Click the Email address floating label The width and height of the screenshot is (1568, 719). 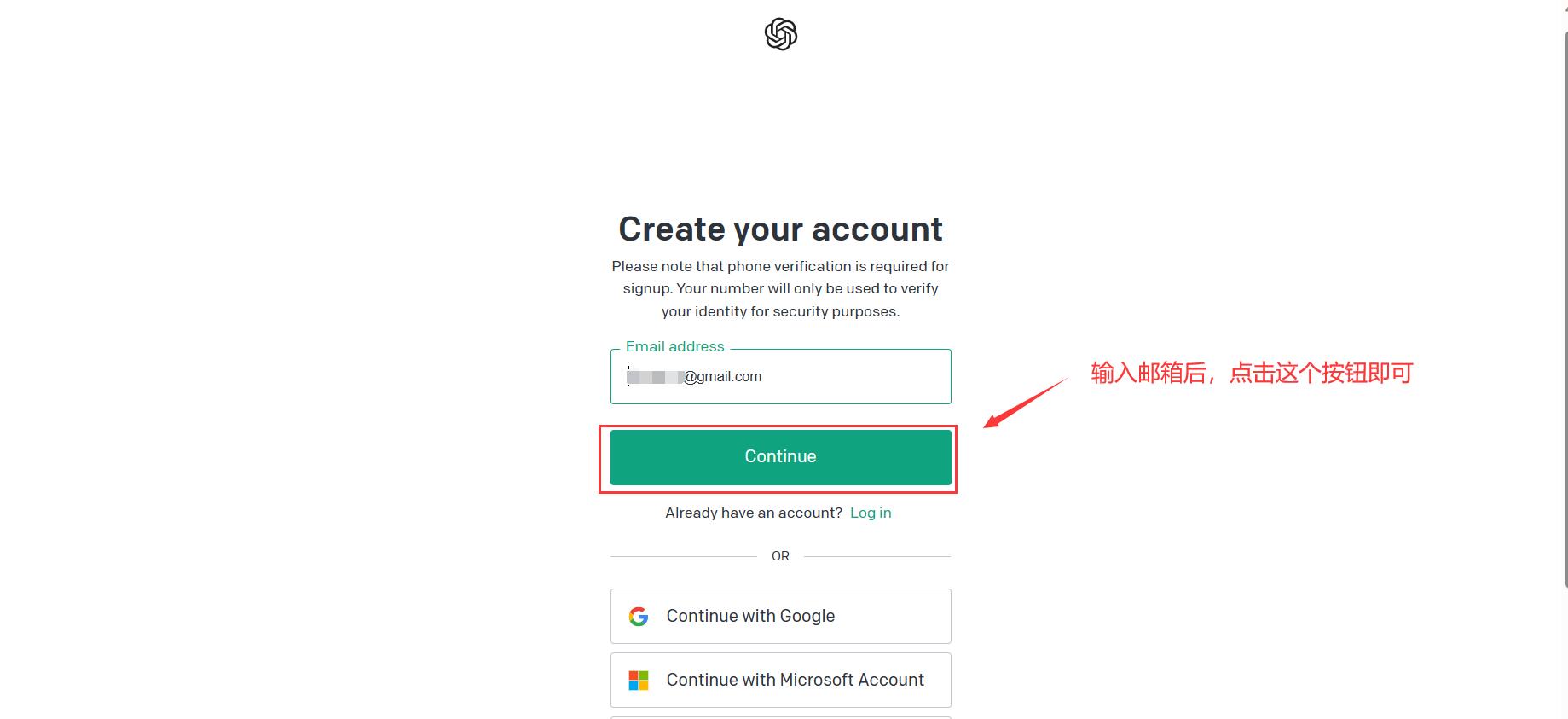tap(674, 346)
